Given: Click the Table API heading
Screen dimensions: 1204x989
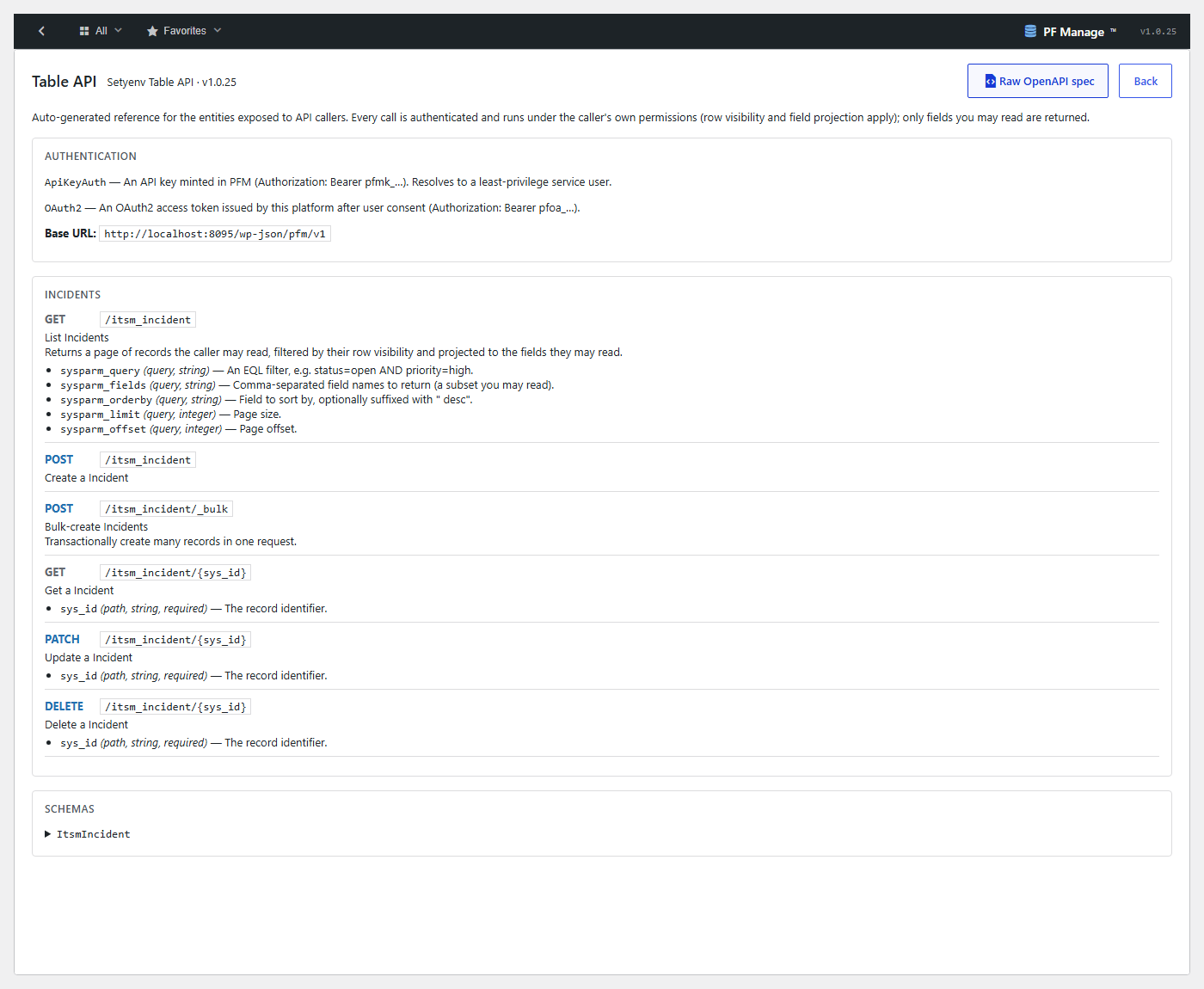Looking at the screenshot, I should pos(64,82).
